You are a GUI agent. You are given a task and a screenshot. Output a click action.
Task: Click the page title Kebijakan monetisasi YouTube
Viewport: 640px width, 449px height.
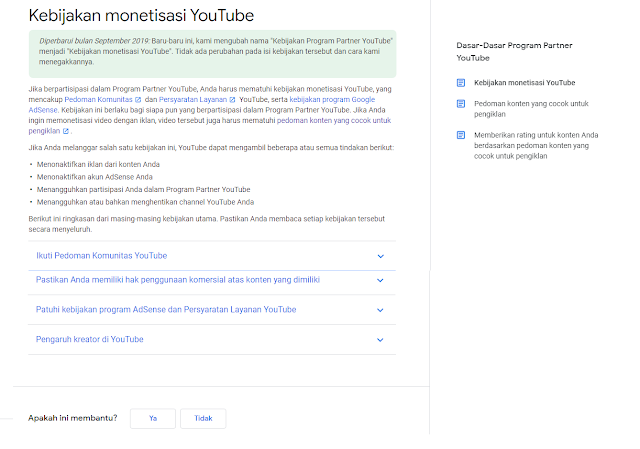(x=141, y=16)
